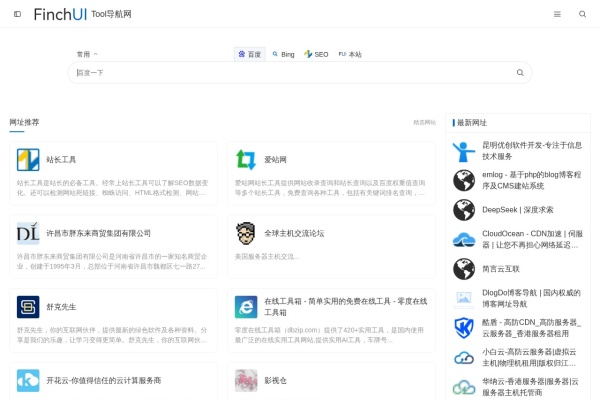
Task: Click the 舒克先生 dark blue icon
Action: click(28, 307)
